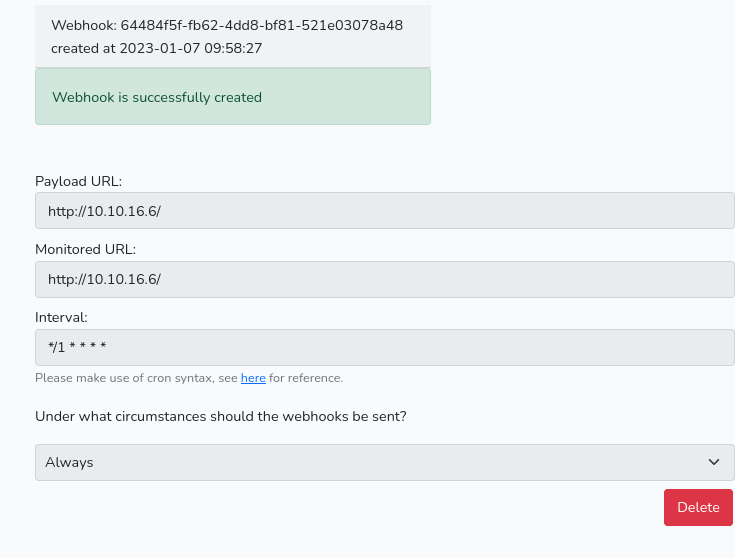Click the 'Please make use of cron syntax' hint

[x=124, y=378]
